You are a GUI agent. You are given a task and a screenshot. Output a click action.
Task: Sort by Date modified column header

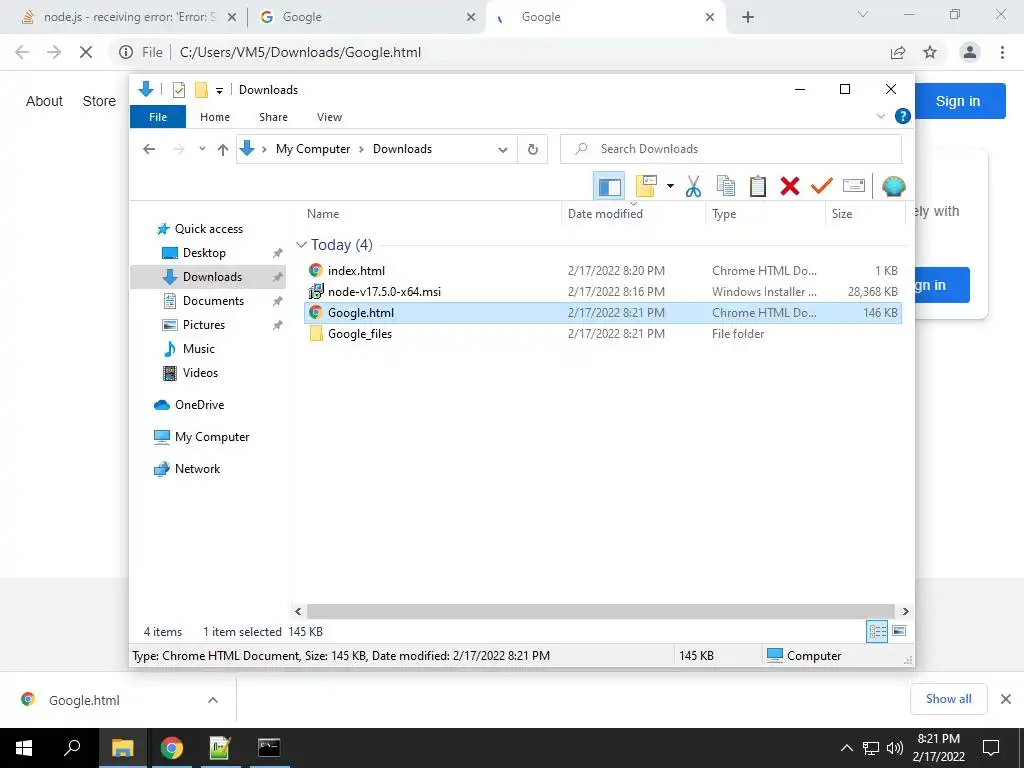(633, 214)
